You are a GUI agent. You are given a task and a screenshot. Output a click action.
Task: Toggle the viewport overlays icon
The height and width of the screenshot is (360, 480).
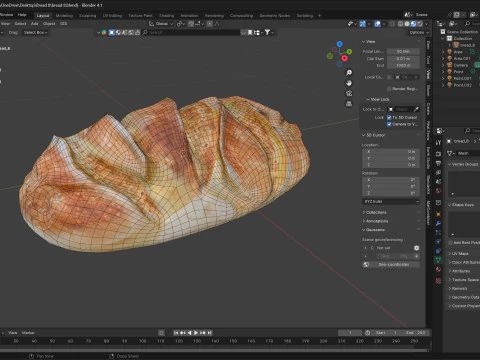coord(377,24)
